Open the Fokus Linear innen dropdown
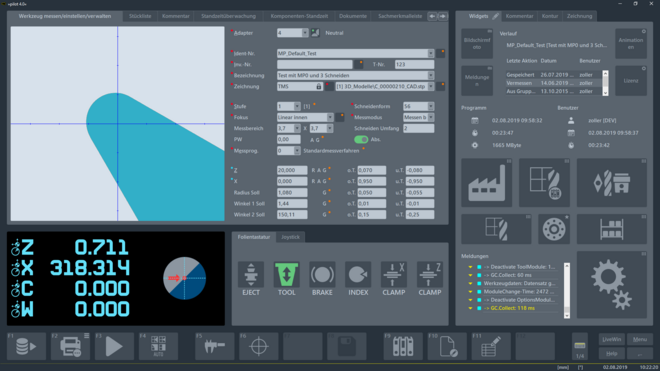 330,117
